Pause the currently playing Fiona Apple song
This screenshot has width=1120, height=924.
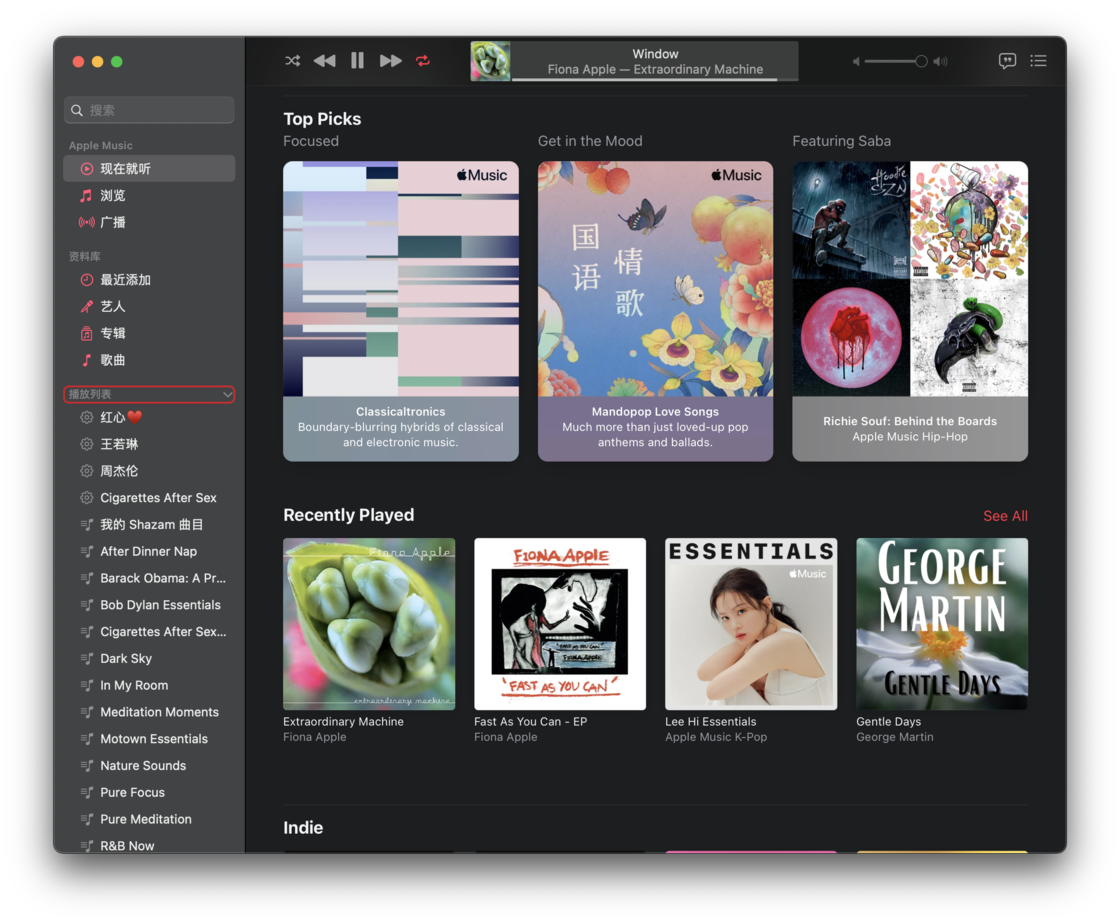pos(357,59)
